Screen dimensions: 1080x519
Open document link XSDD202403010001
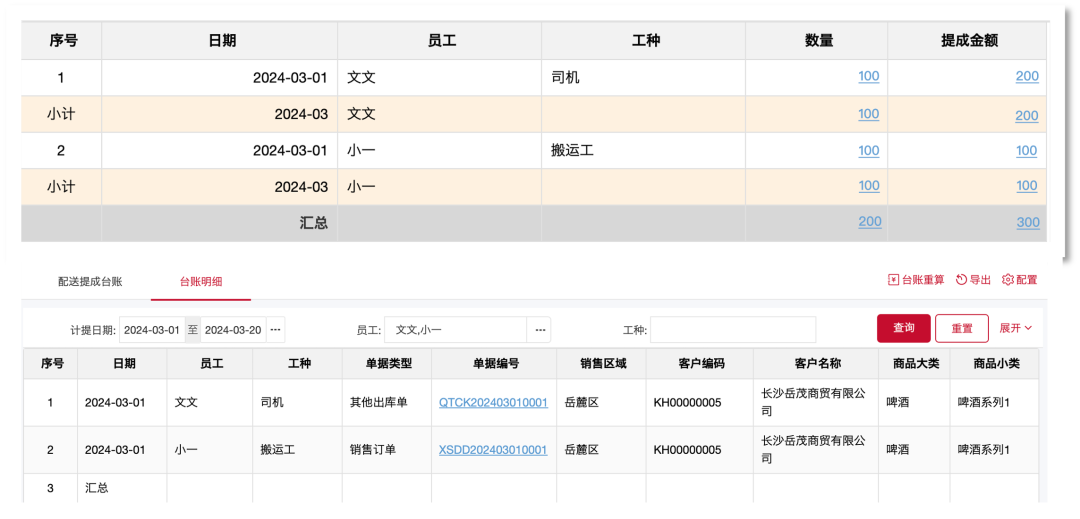pos(493,449)
